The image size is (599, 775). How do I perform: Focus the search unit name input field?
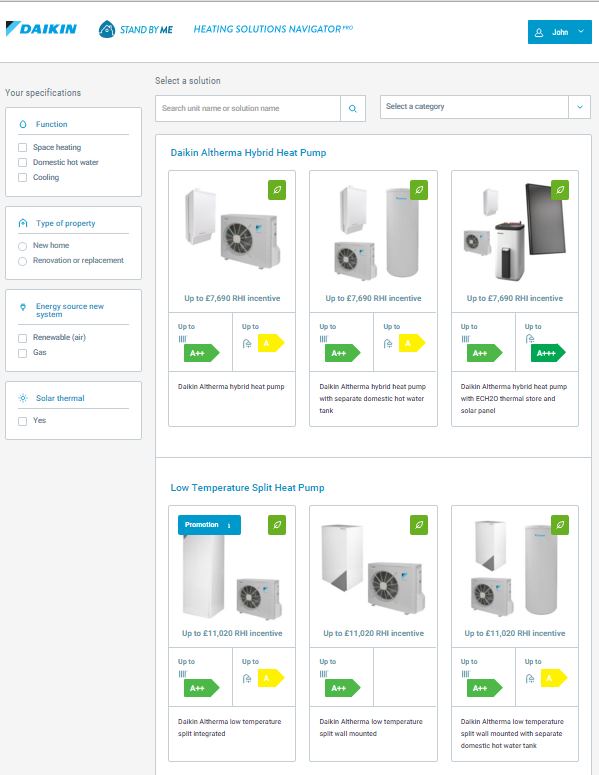click(248, 108)
